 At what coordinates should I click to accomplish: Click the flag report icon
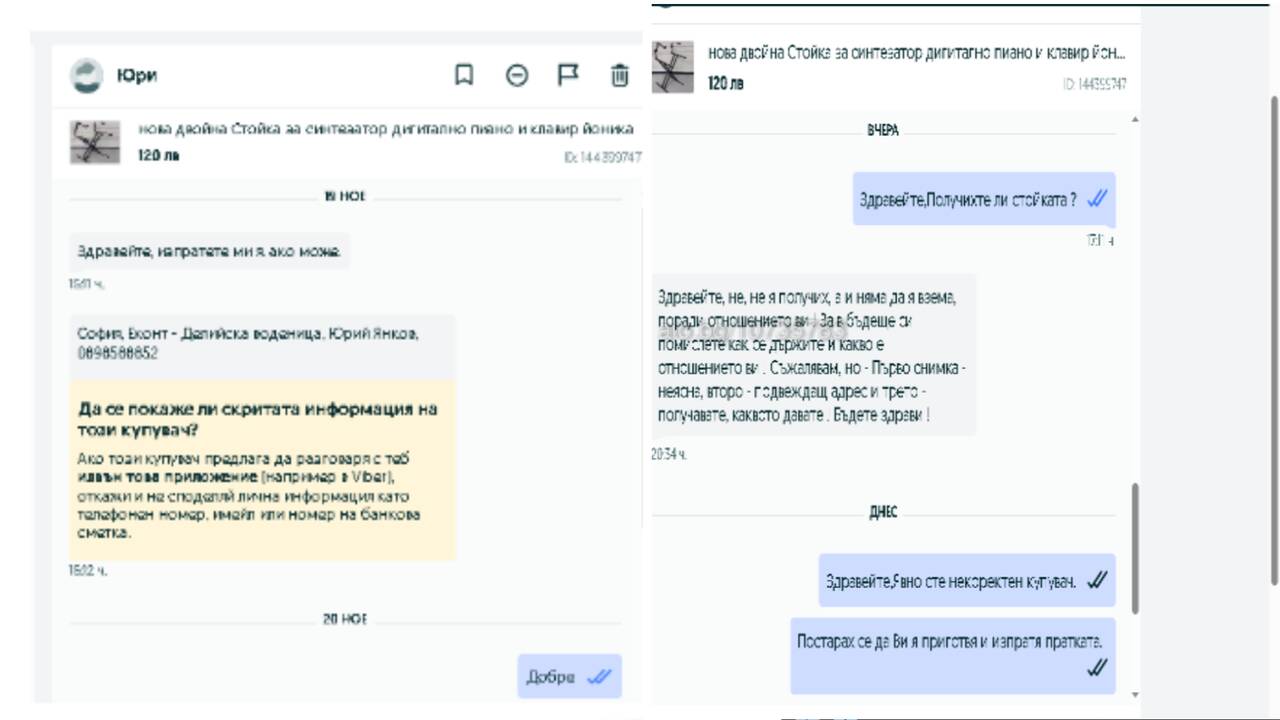[x=568, y=75]
